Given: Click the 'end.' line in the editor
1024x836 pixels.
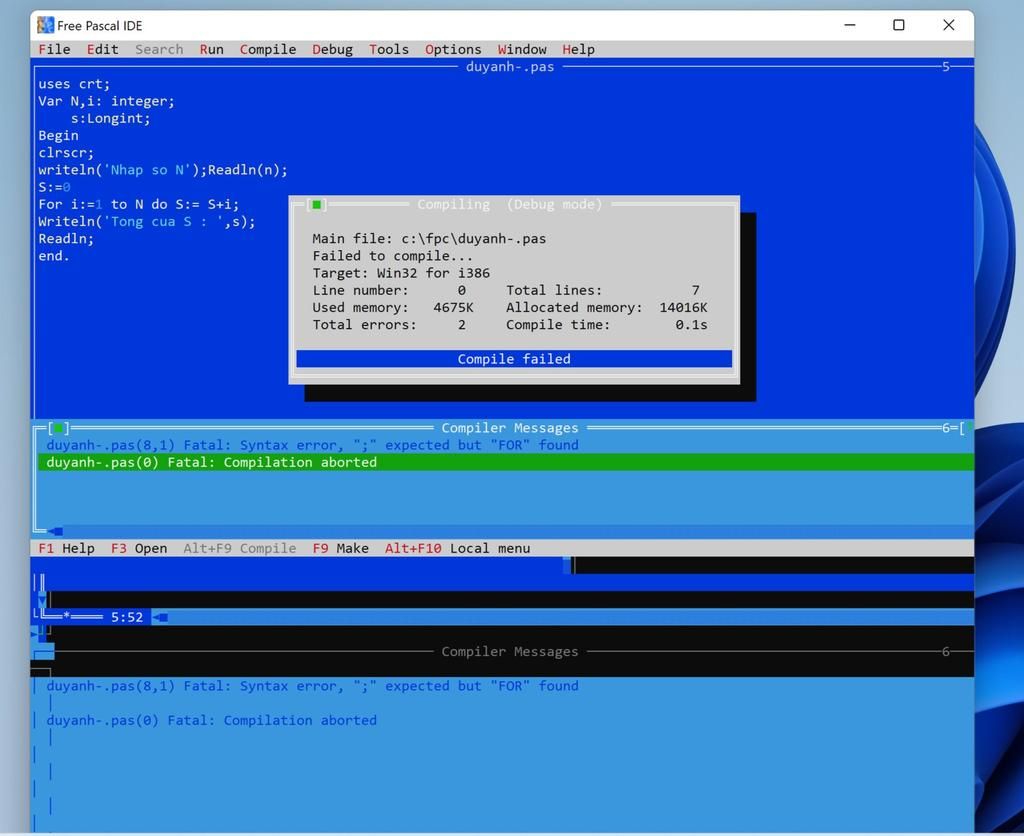Looking at the screenshot, I should (x=54, y=256).
